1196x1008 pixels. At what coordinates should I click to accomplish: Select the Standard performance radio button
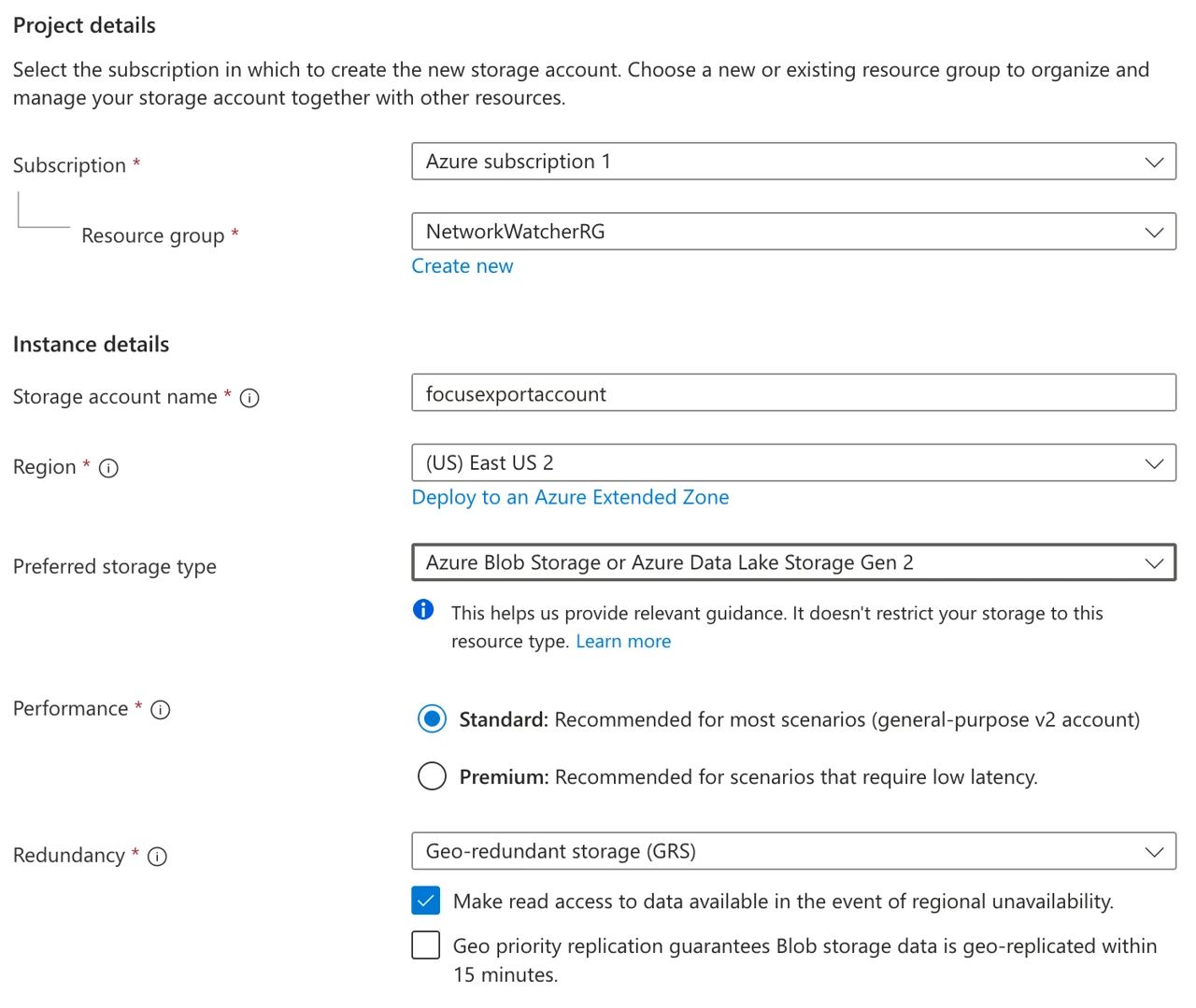[432, 719]
